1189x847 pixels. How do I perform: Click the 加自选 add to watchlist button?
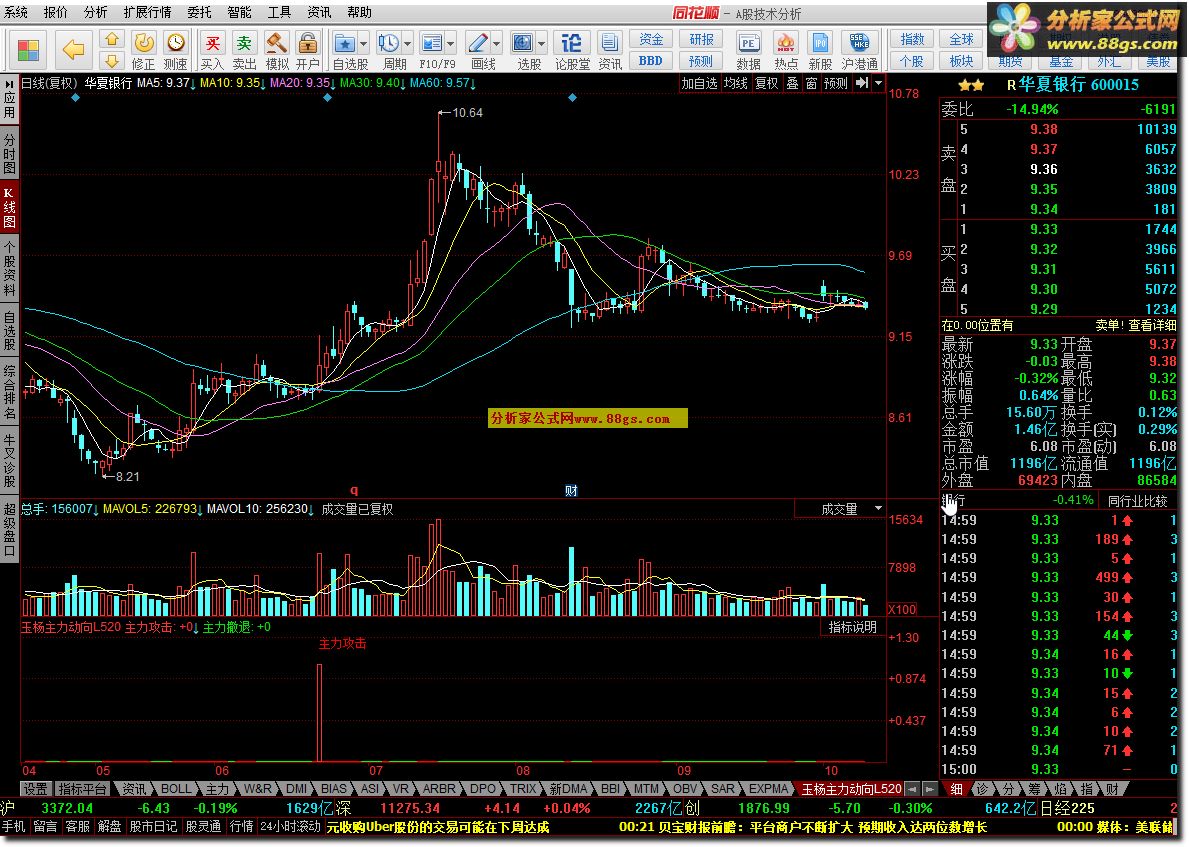(x=699, y=83)
